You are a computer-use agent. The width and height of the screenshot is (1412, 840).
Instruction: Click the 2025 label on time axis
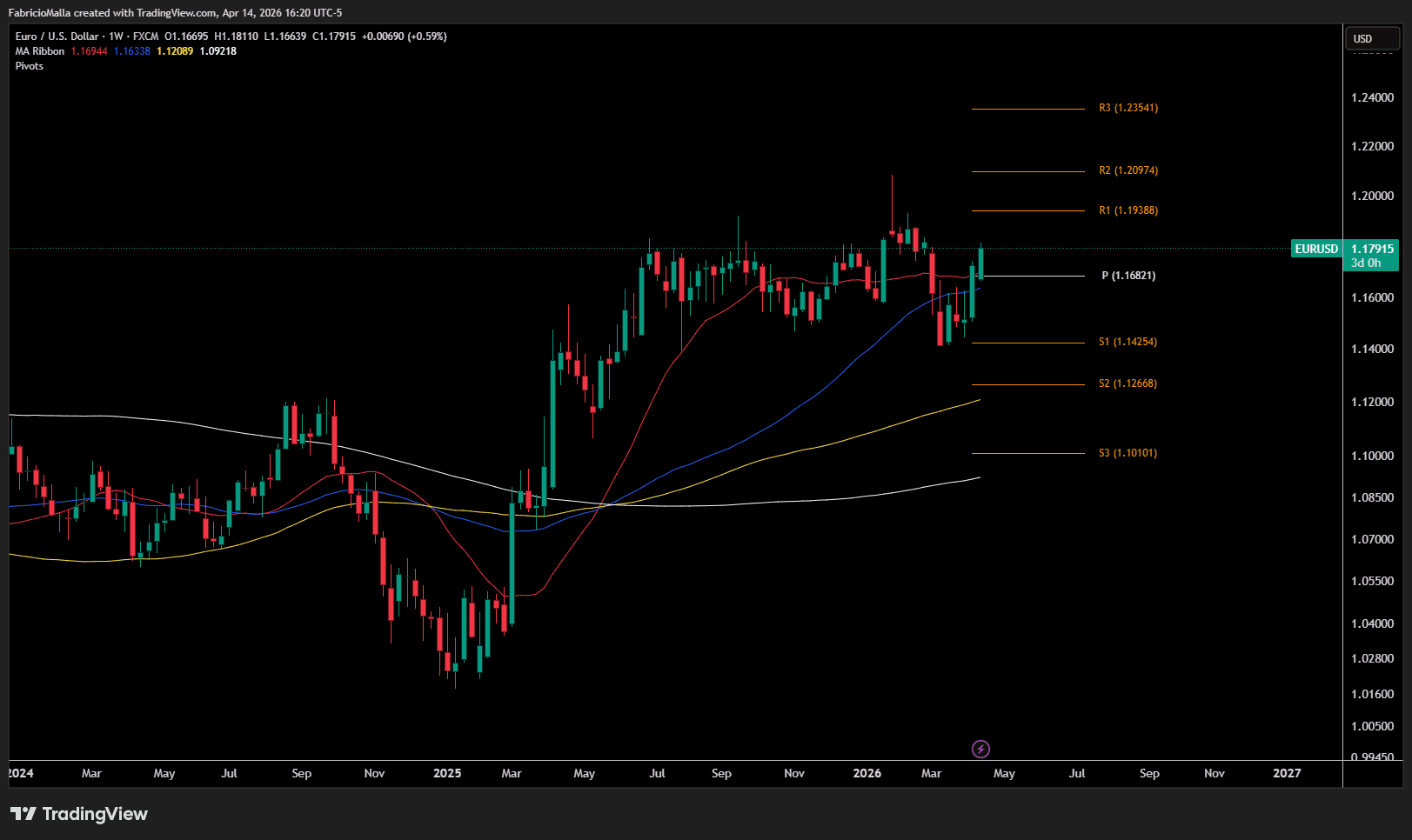pos(447,773)
